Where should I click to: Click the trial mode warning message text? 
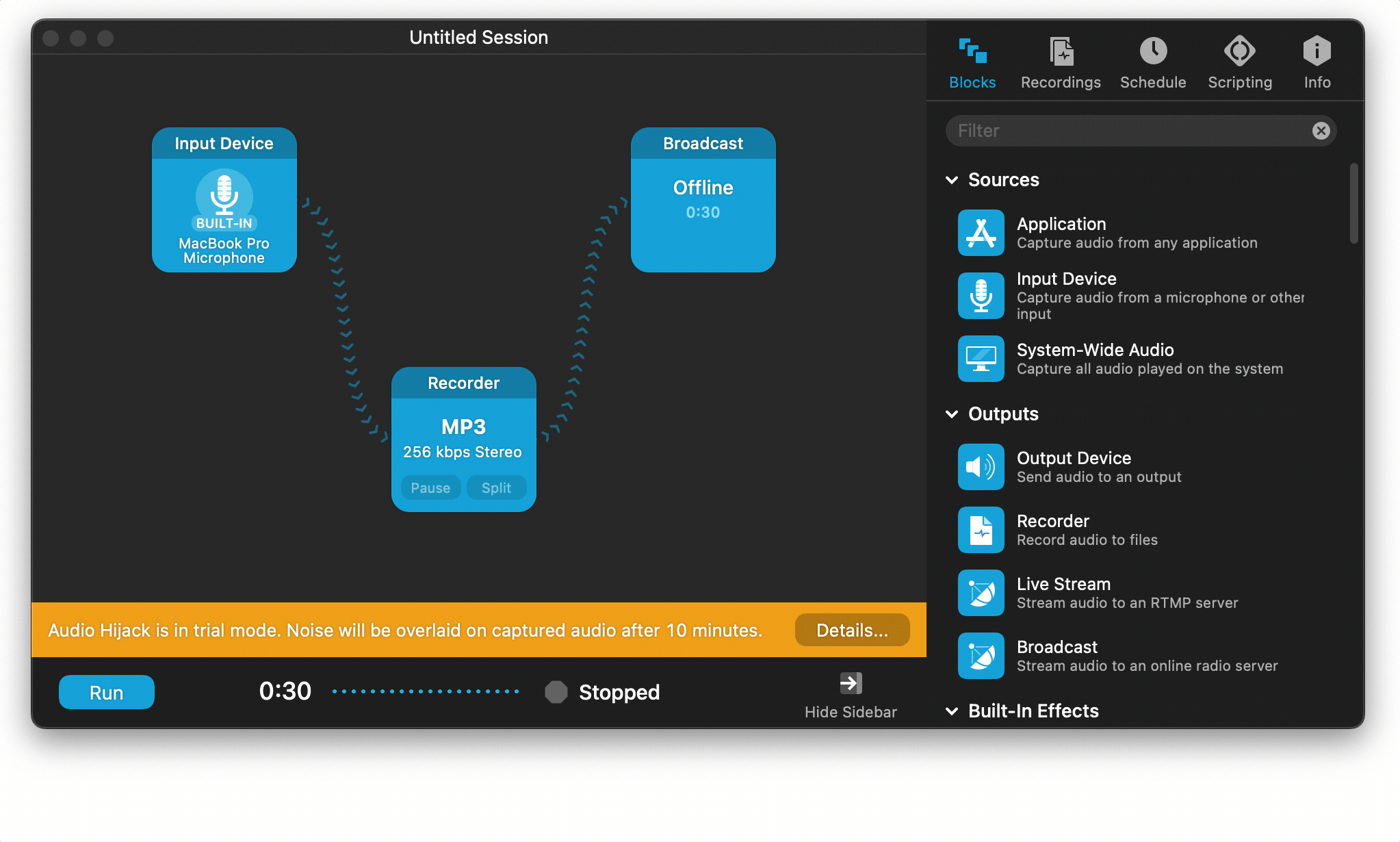pyautogui.click(x=405, y=630)
